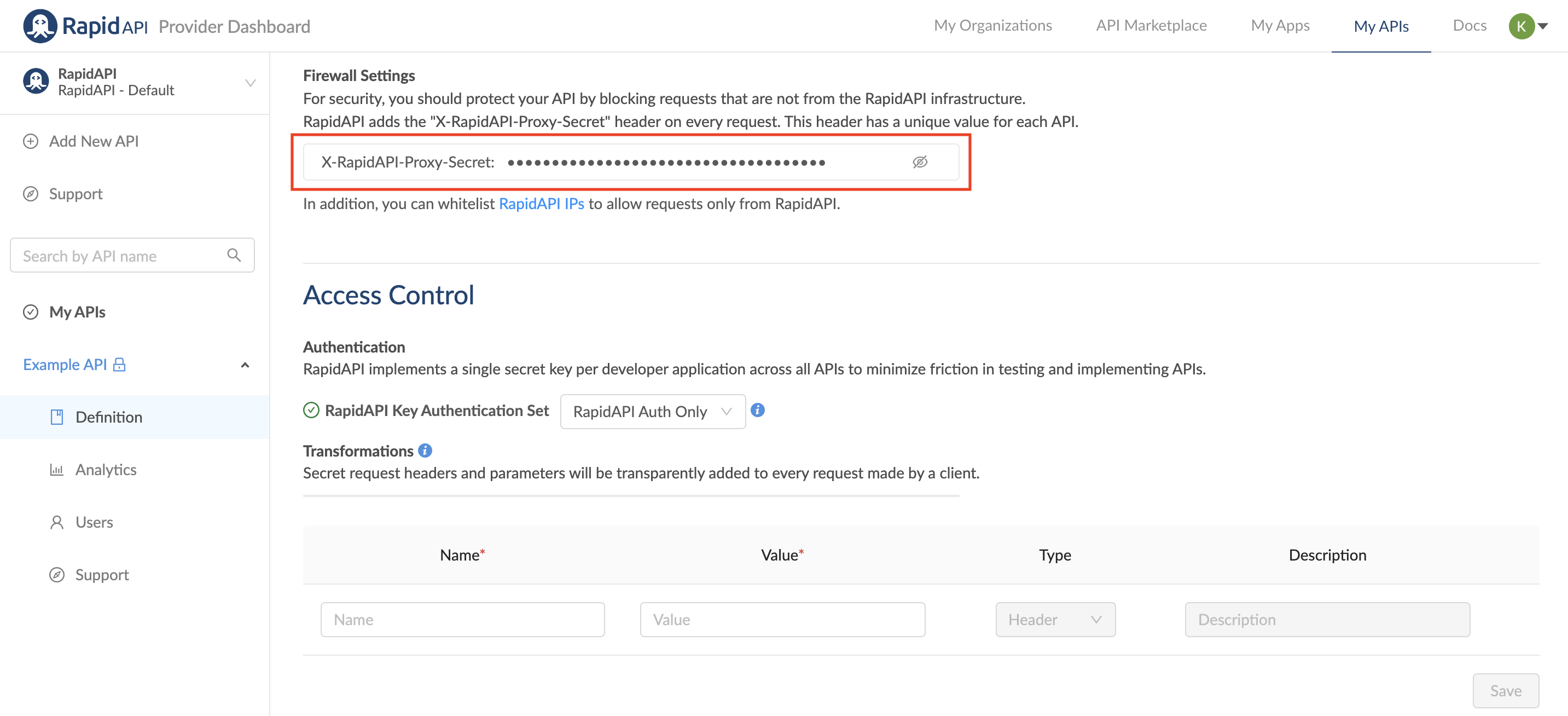Click the info icon next to Transformations

pyautogui.click(x=425, y=451)
